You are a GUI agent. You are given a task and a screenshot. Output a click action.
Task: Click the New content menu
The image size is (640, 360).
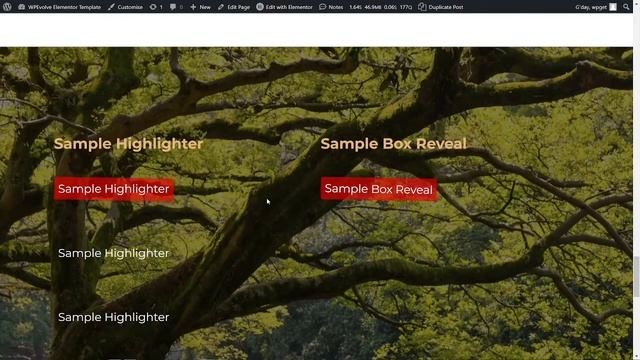[x=200, y=7]
